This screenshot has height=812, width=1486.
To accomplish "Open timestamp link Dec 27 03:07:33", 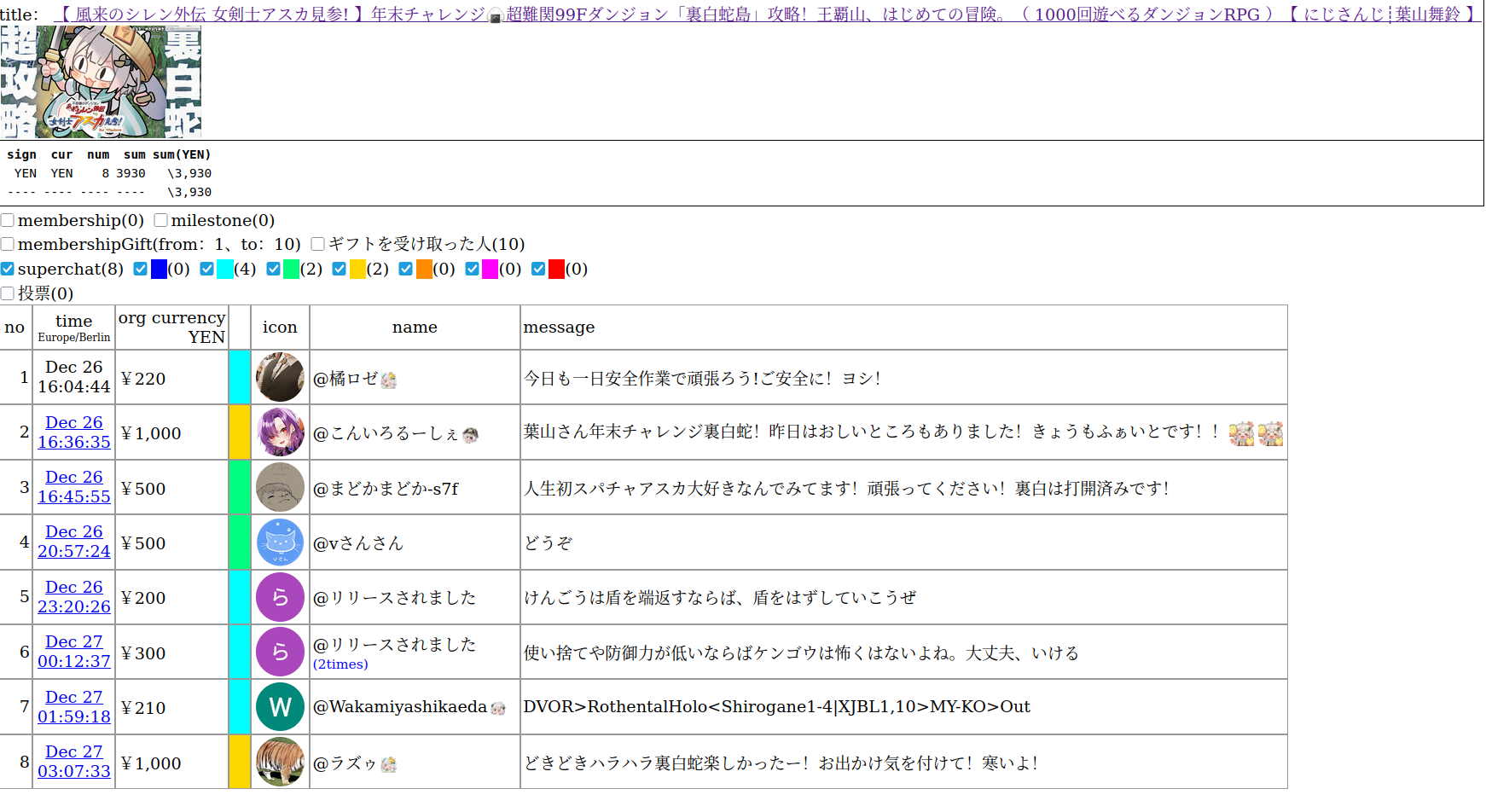I will click(x=74, y=762).
